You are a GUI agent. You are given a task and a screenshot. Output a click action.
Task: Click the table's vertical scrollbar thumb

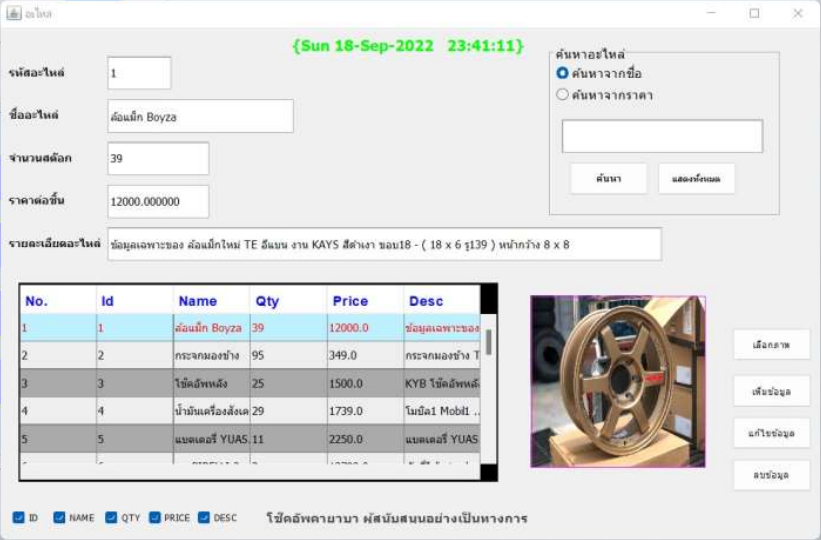489,342
